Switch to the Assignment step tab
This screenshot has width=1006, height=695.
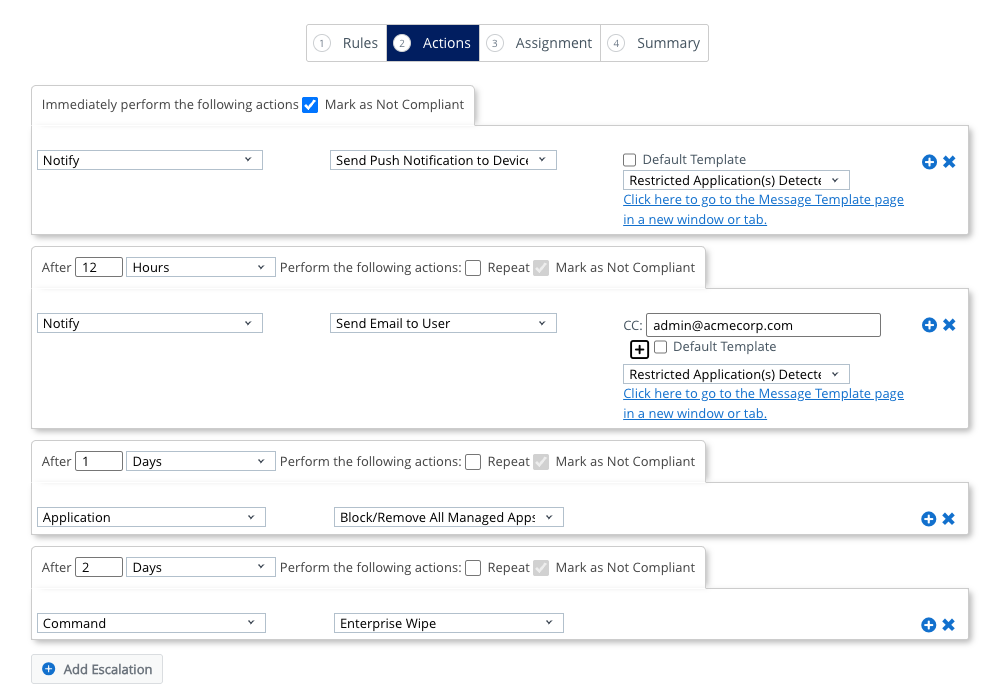[x=540, y=43]
